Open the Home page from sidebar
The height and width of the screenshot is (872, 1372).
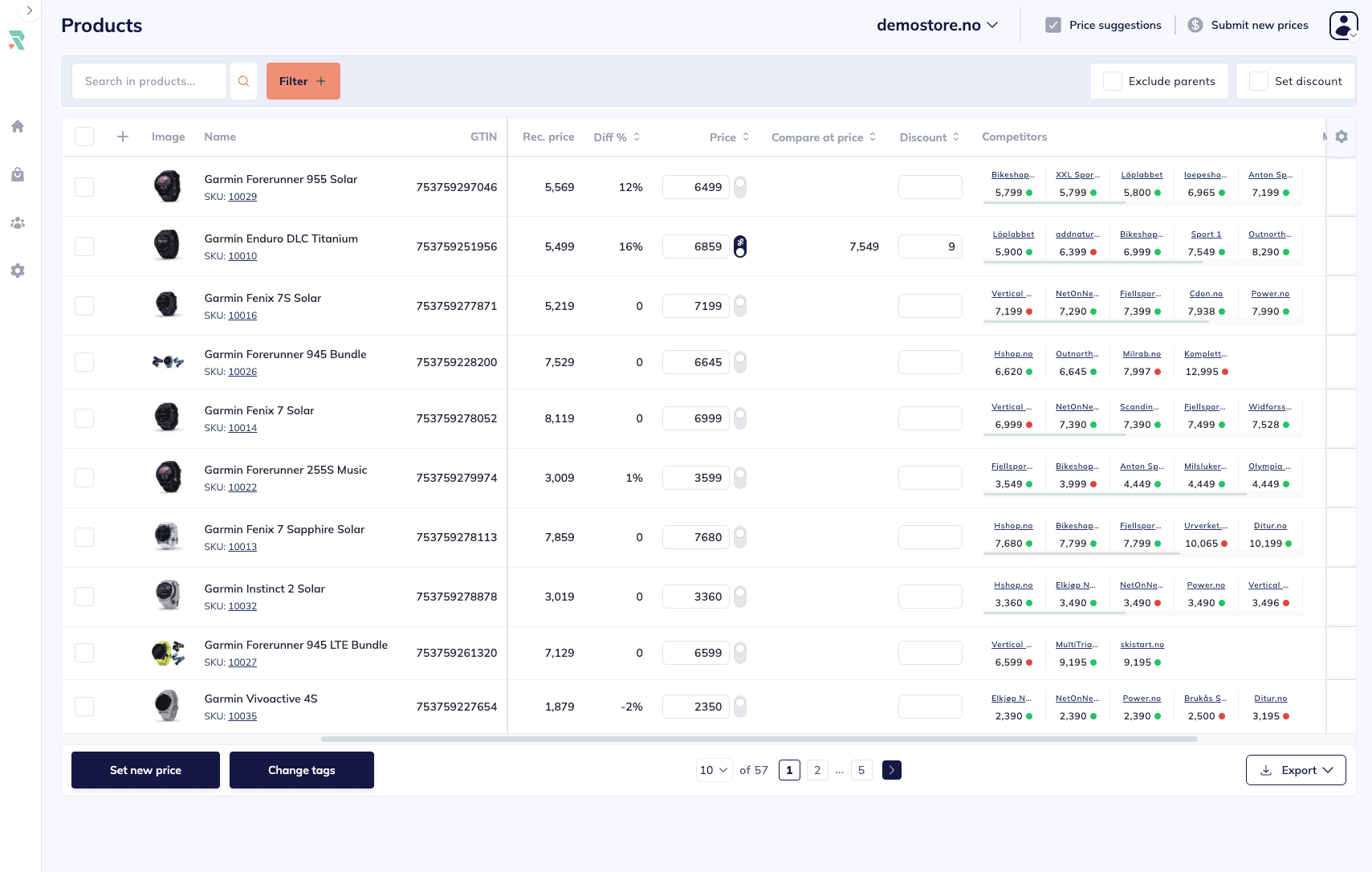click(x=18, y=126)
